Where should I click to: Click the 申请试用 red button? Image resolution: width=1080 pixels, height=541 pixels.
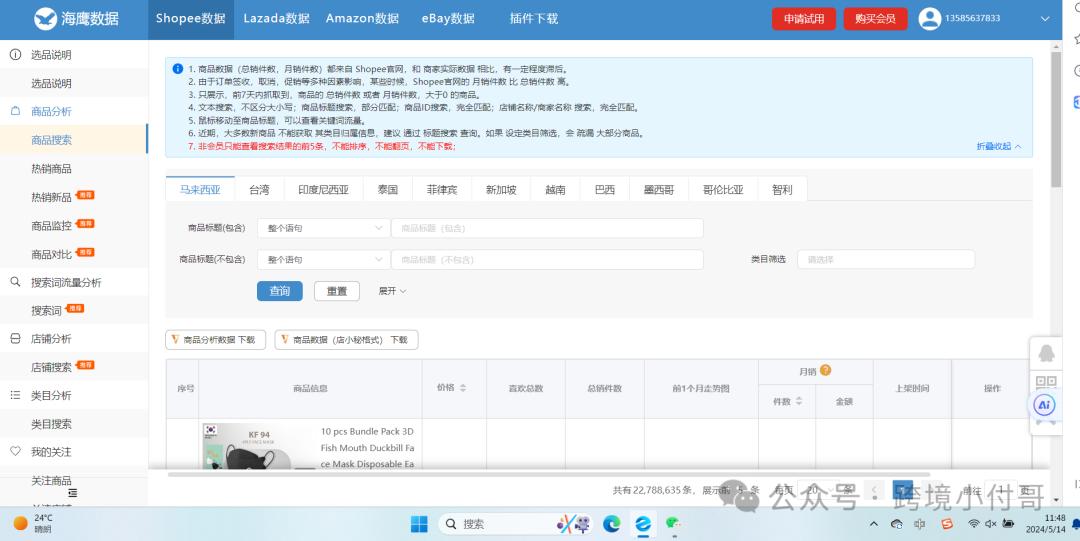coord(804,19)
